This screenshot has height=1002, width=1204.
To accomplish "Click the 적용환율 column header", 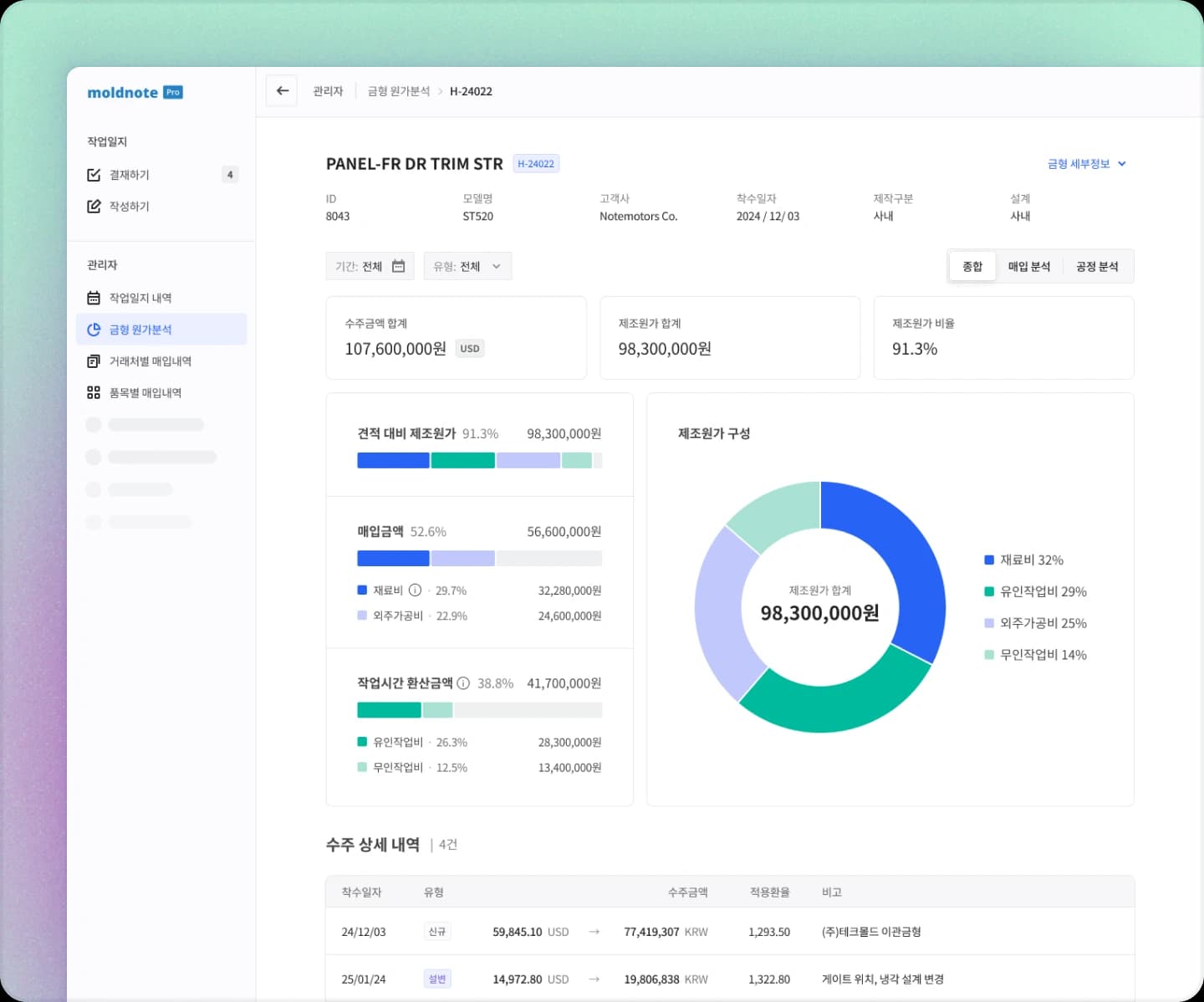I will coord(769,892).
